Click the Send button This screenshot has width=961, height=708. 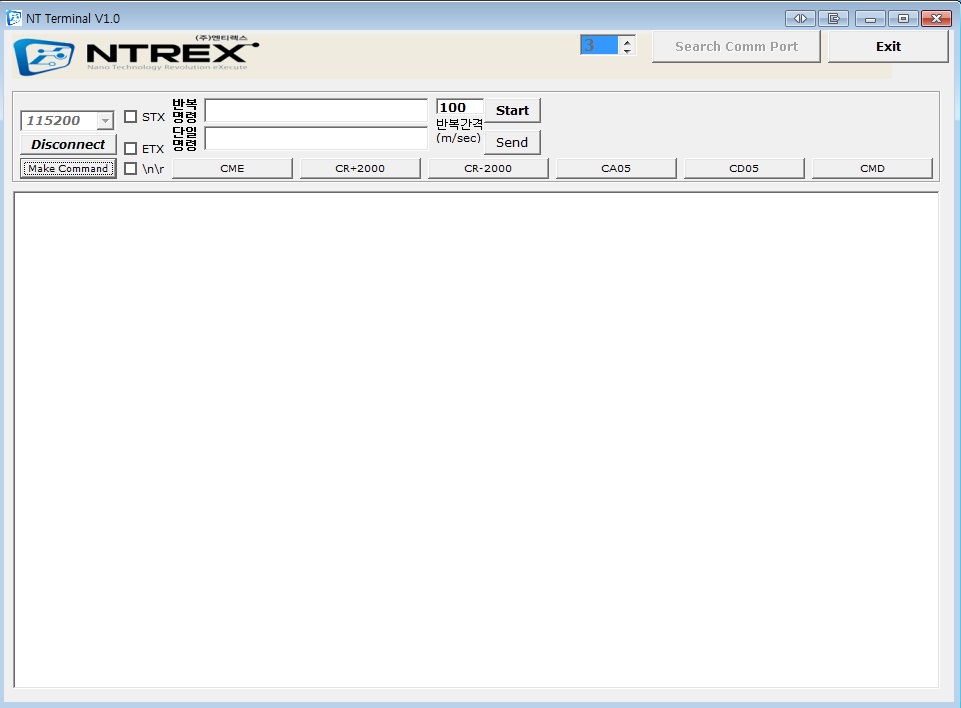coord(512,142)
